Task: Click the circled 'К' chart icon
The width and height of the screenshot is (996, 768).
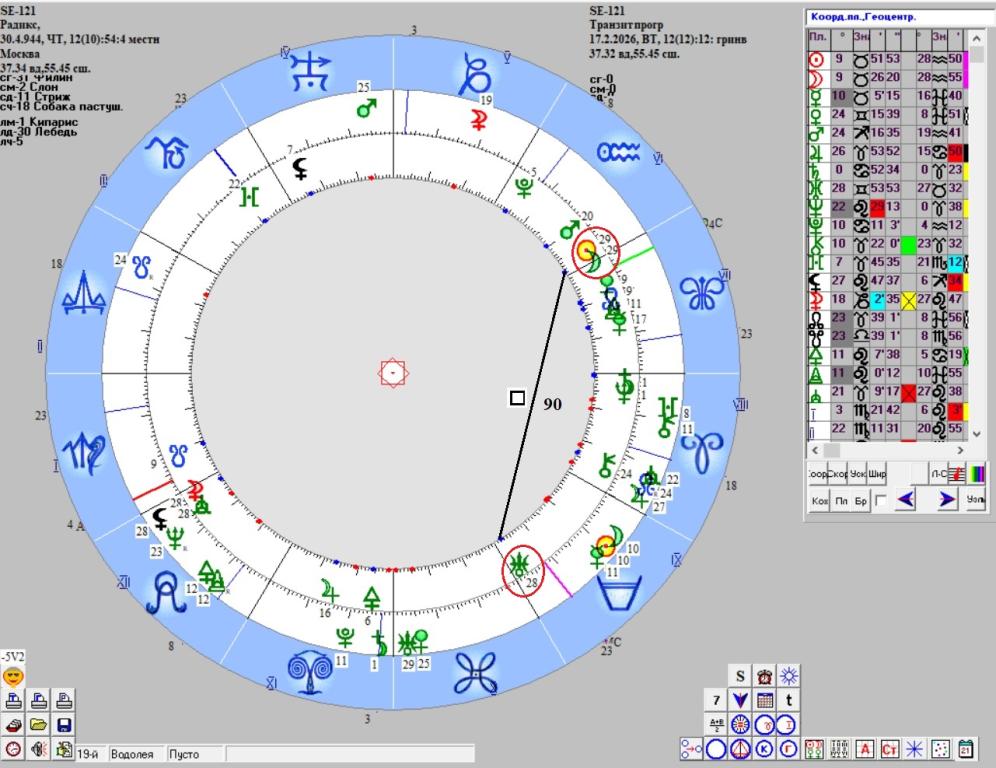Action: point(764,749)
